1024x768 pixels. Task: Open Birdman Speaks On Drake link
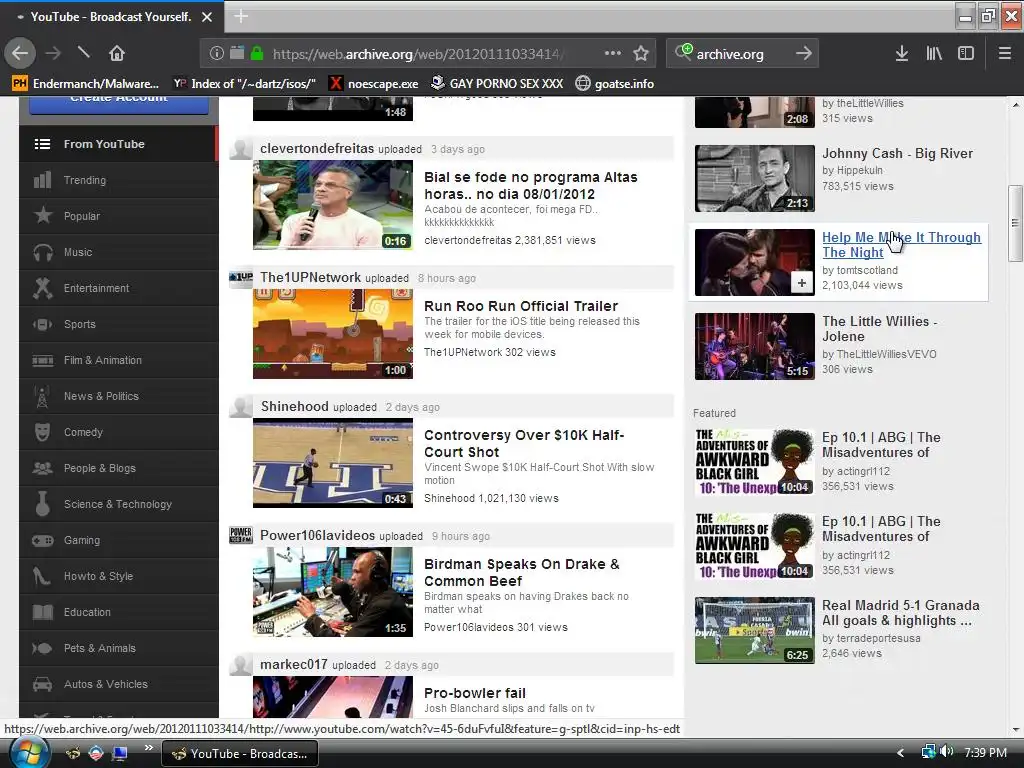coord(521,573)
